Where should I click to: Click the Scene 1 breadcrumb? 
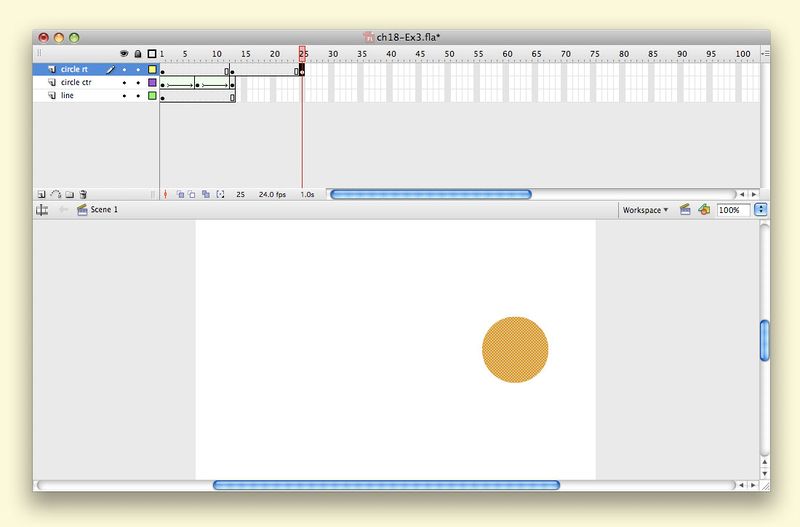(x=104, y=210)
